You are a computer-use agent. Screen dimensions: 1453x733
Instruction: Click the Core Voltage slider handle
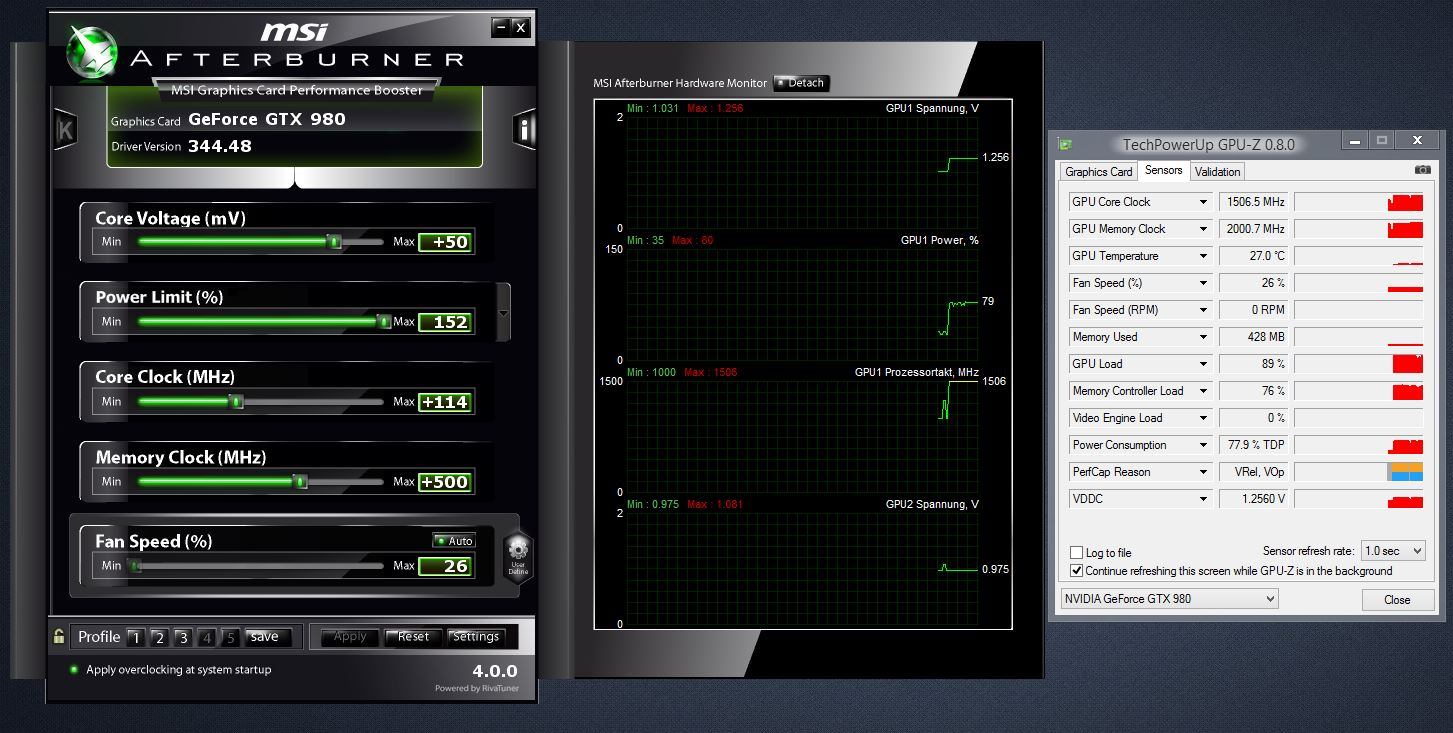[335, 242]
